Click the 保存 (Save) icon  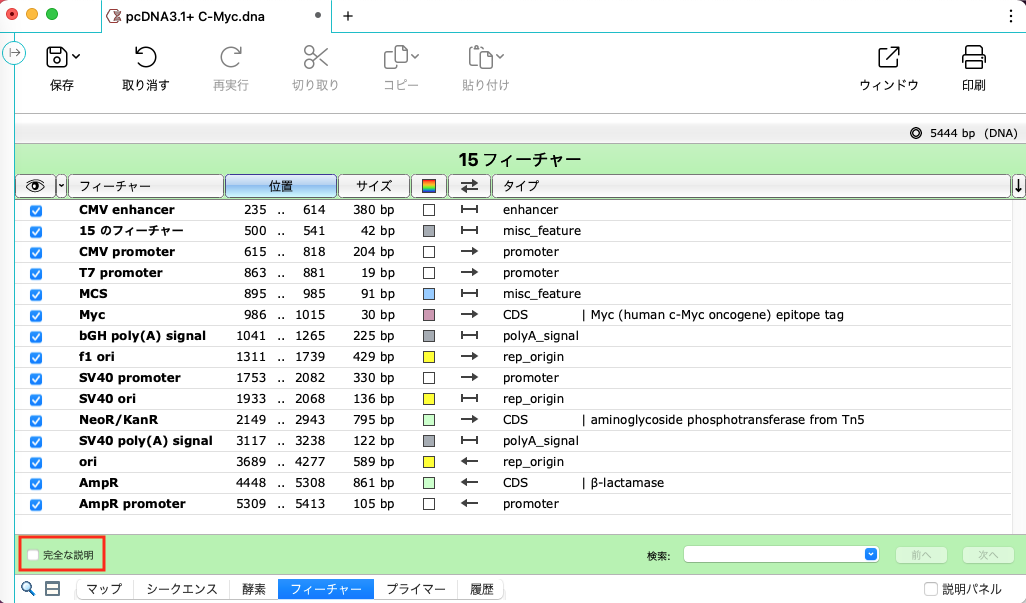coord(57,58)
